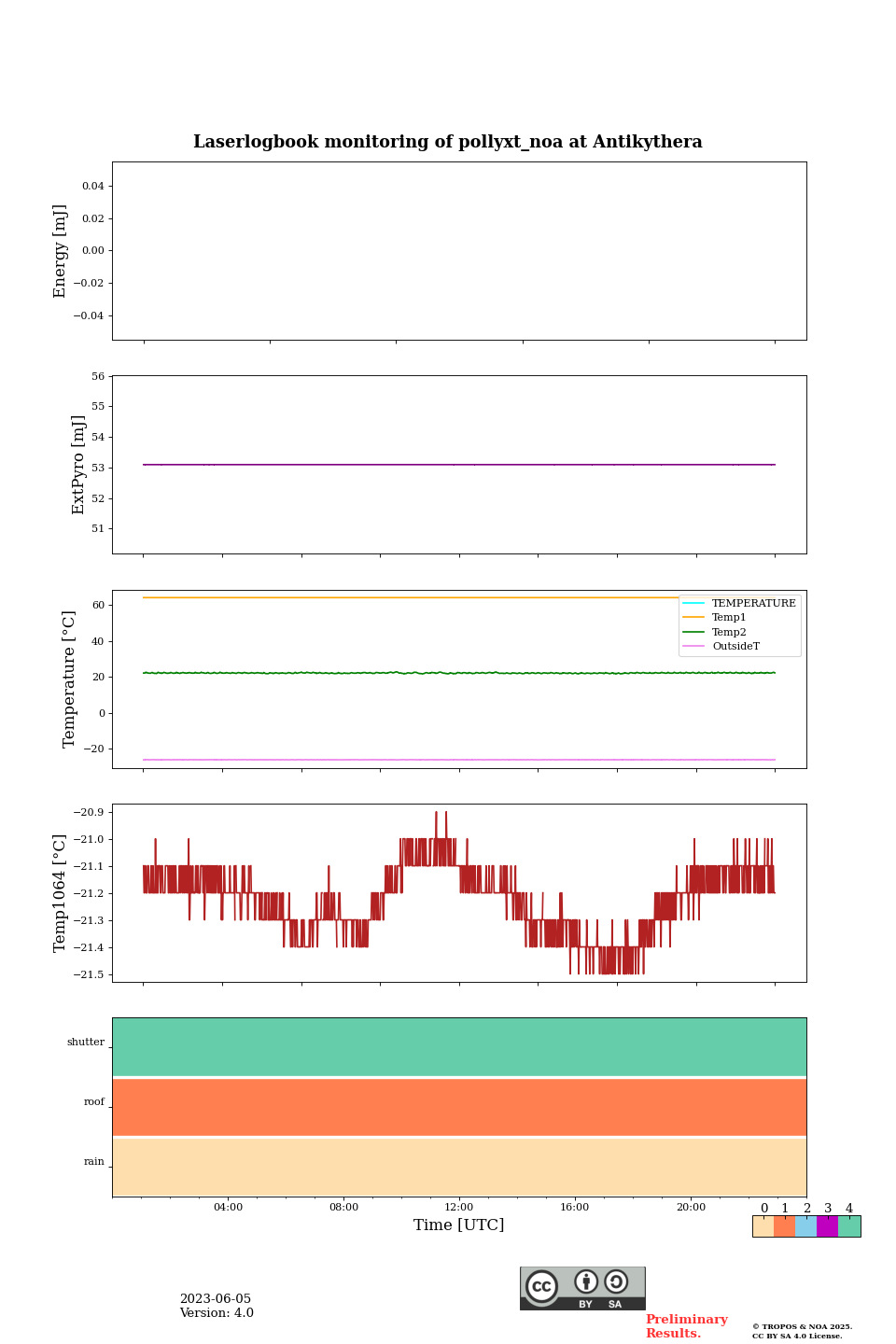The height and width of the screenshot is (1344, 896).
Task: Click the shutter row label
Action: tap(86, 1043)
